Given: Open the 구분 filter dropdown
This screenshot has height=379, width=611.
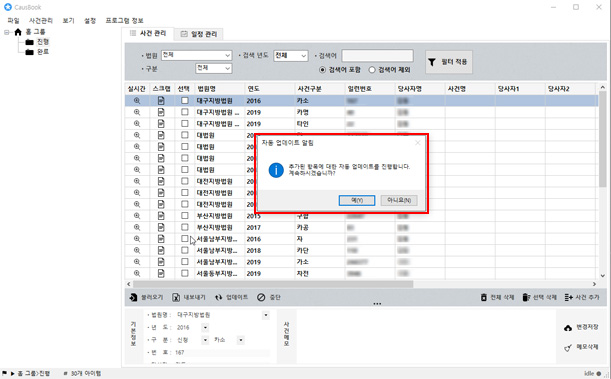Looking at the screenshot, I should coord(214,69).
